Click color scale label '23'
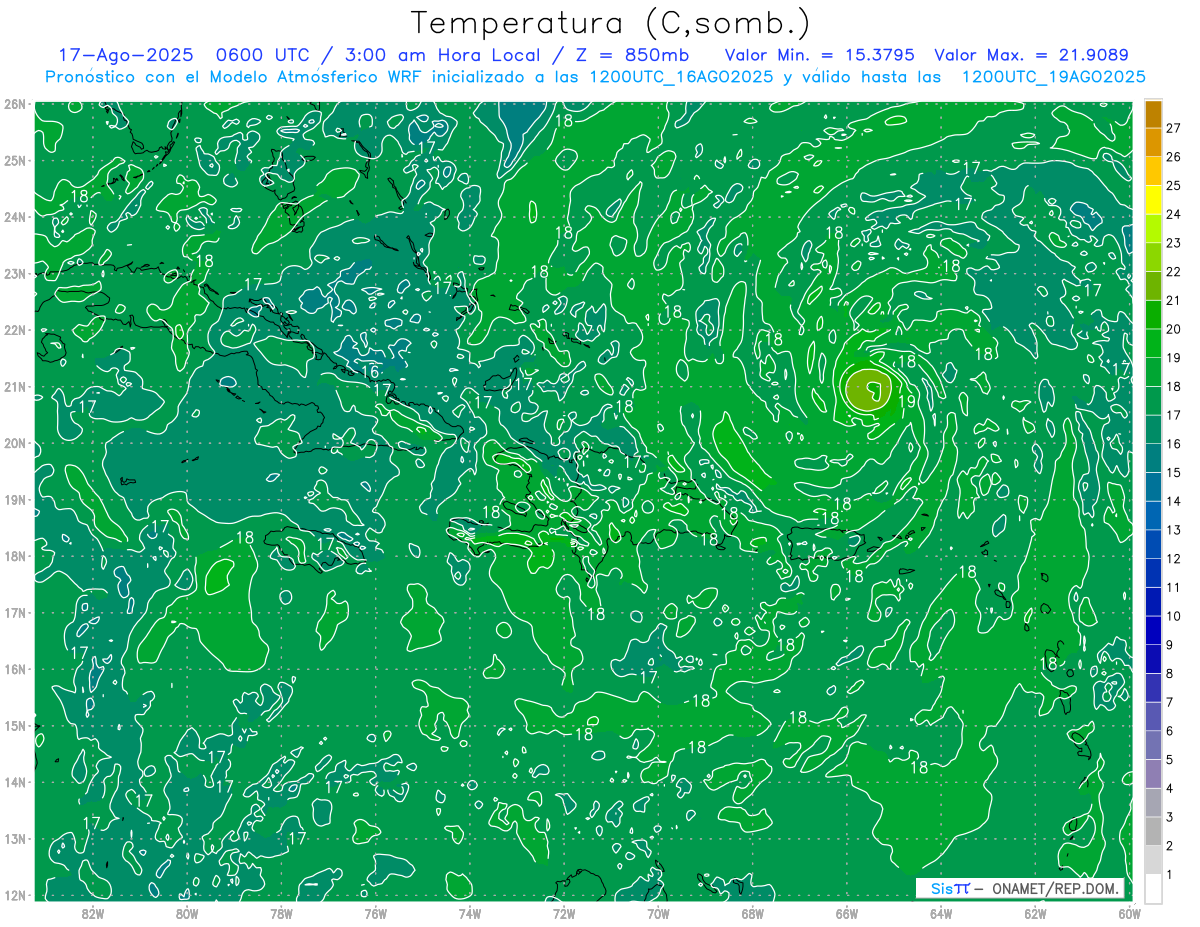 1174,242
